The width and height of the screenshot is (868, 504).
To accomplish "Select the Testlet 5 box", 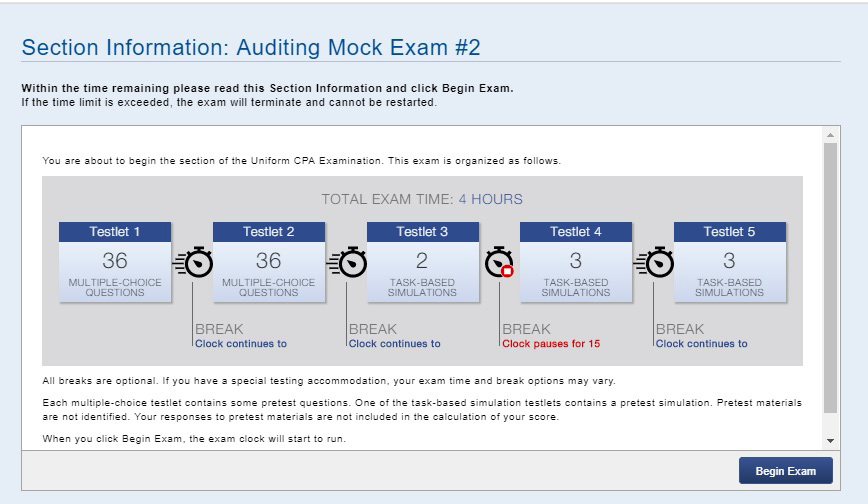I will click(729, 270).
